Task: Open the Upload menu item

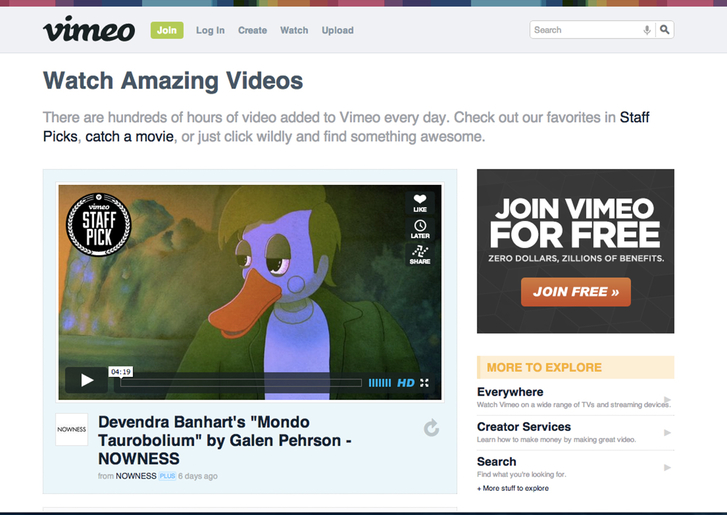Action: (337, 30)
